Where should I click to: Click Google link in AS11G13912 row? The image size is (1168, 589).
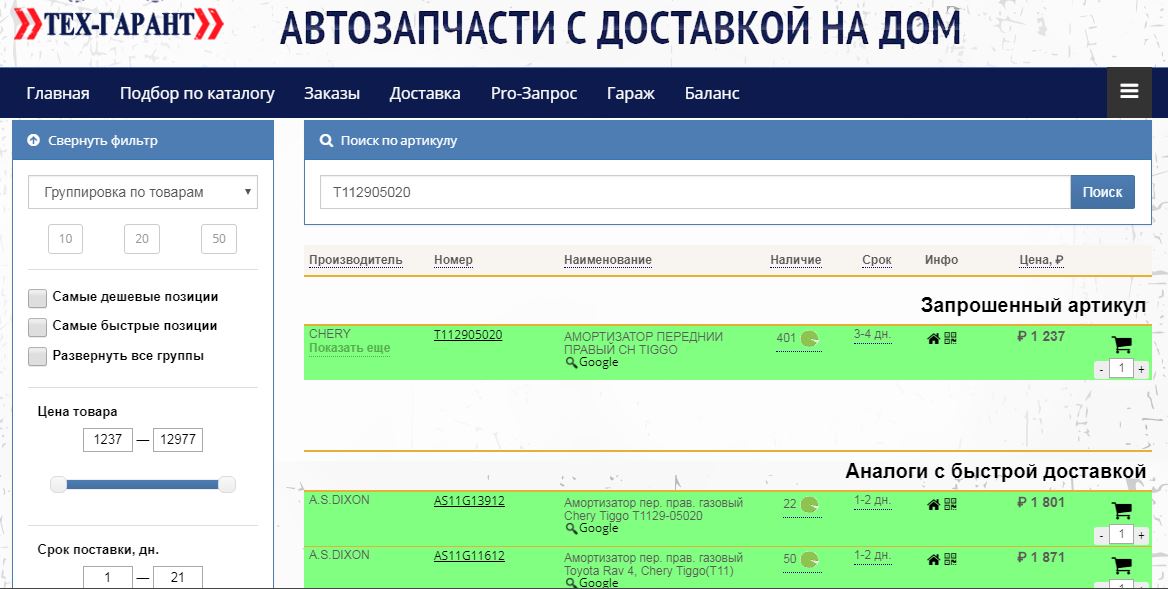click(599, 529)
